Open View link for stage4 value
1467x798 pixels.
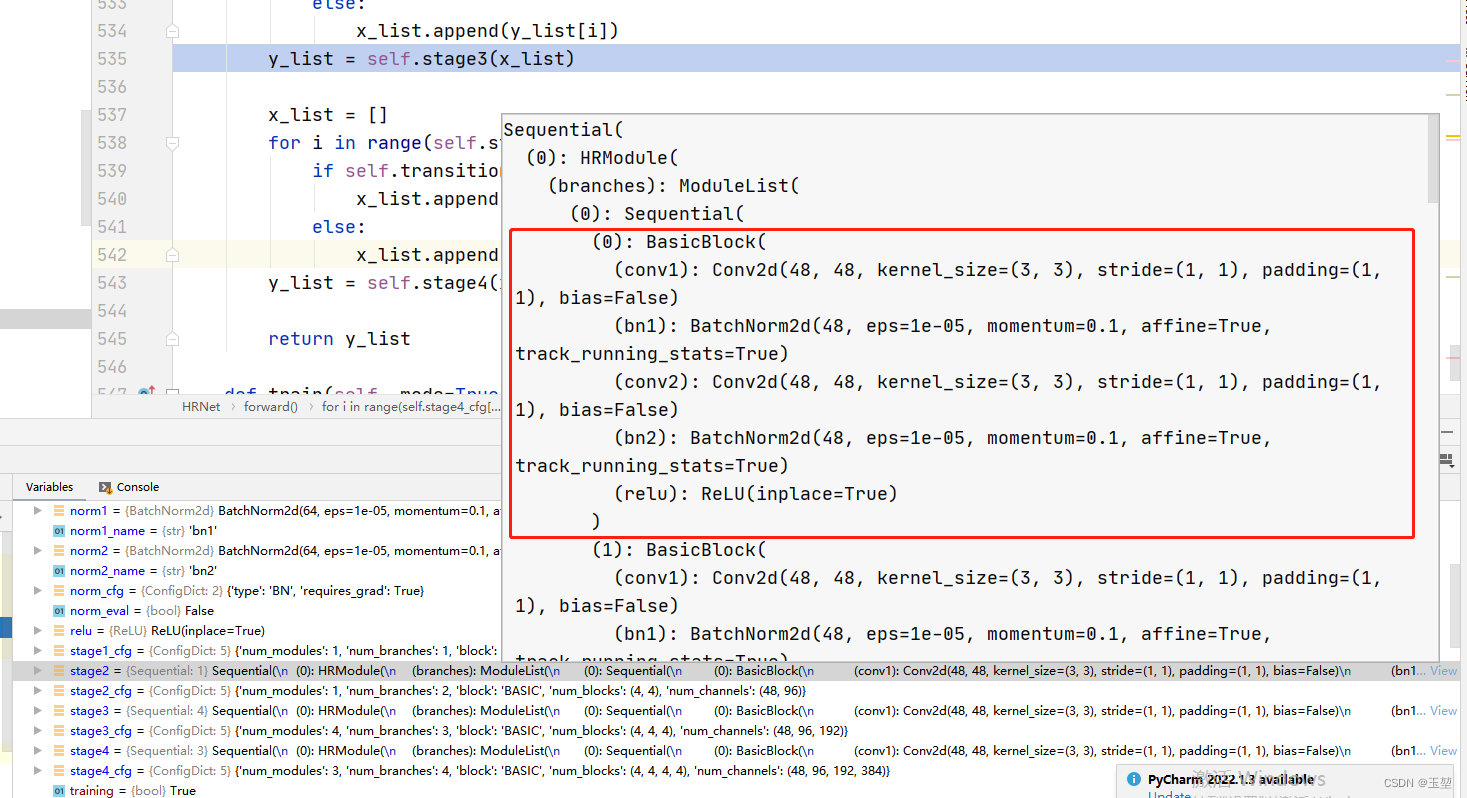(1443, 751)
